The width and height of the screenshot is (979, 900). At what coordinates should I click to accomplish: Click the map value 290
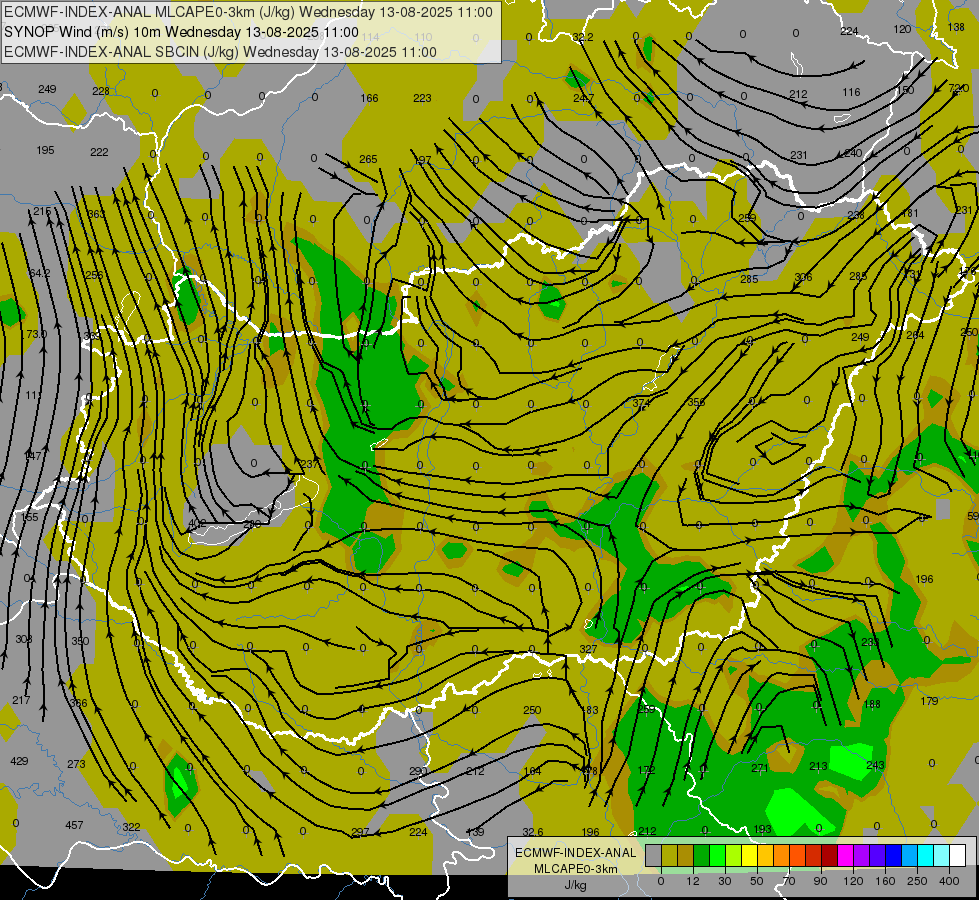(x=418, y=771)
